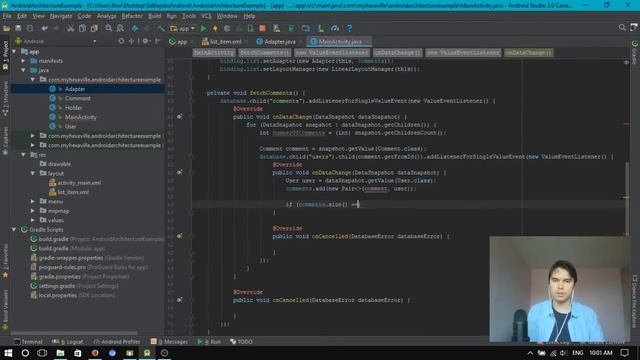
Task: Collapse the res folder
Action: pyautogui.click(x=23, y=155)
